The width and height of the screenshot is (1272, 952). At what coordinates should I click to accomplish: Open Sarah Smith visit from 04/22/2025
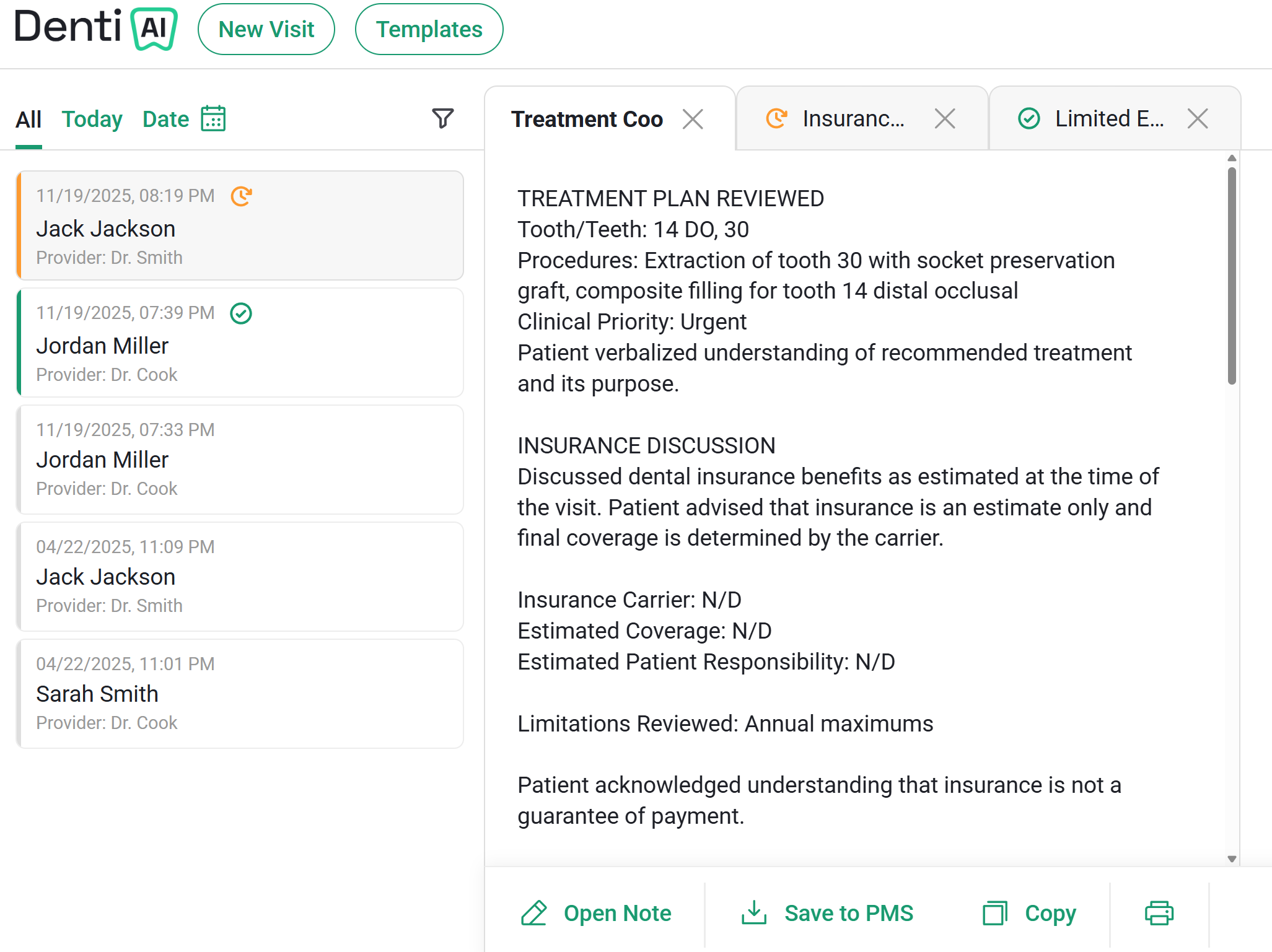click(x=240, y=694)
